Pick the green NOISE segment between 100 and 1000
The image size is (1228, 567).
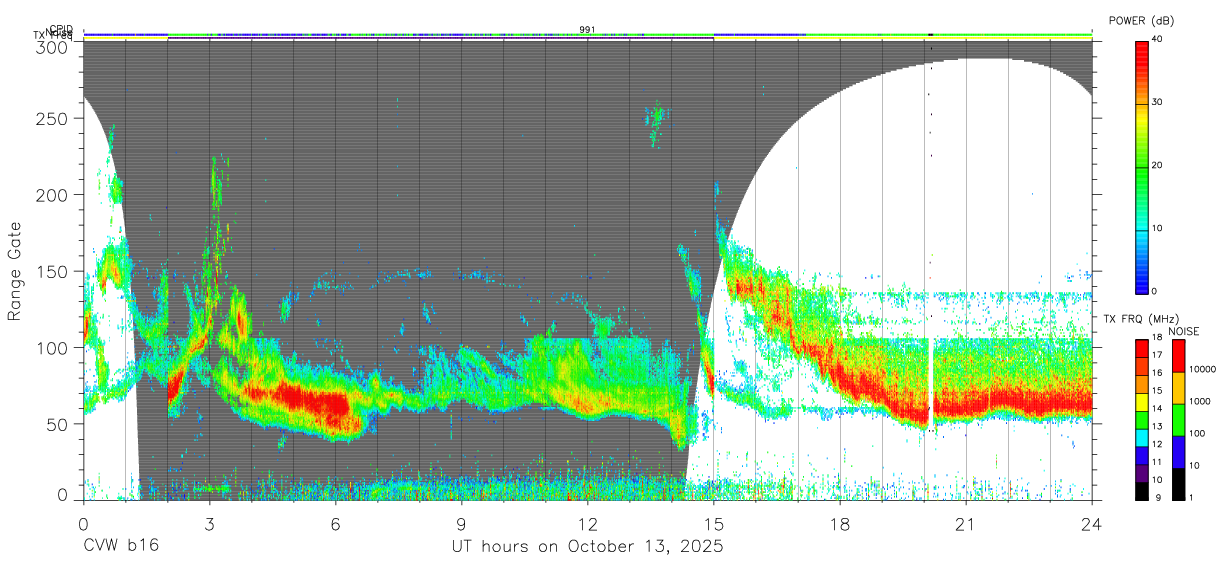point(1179,419)
